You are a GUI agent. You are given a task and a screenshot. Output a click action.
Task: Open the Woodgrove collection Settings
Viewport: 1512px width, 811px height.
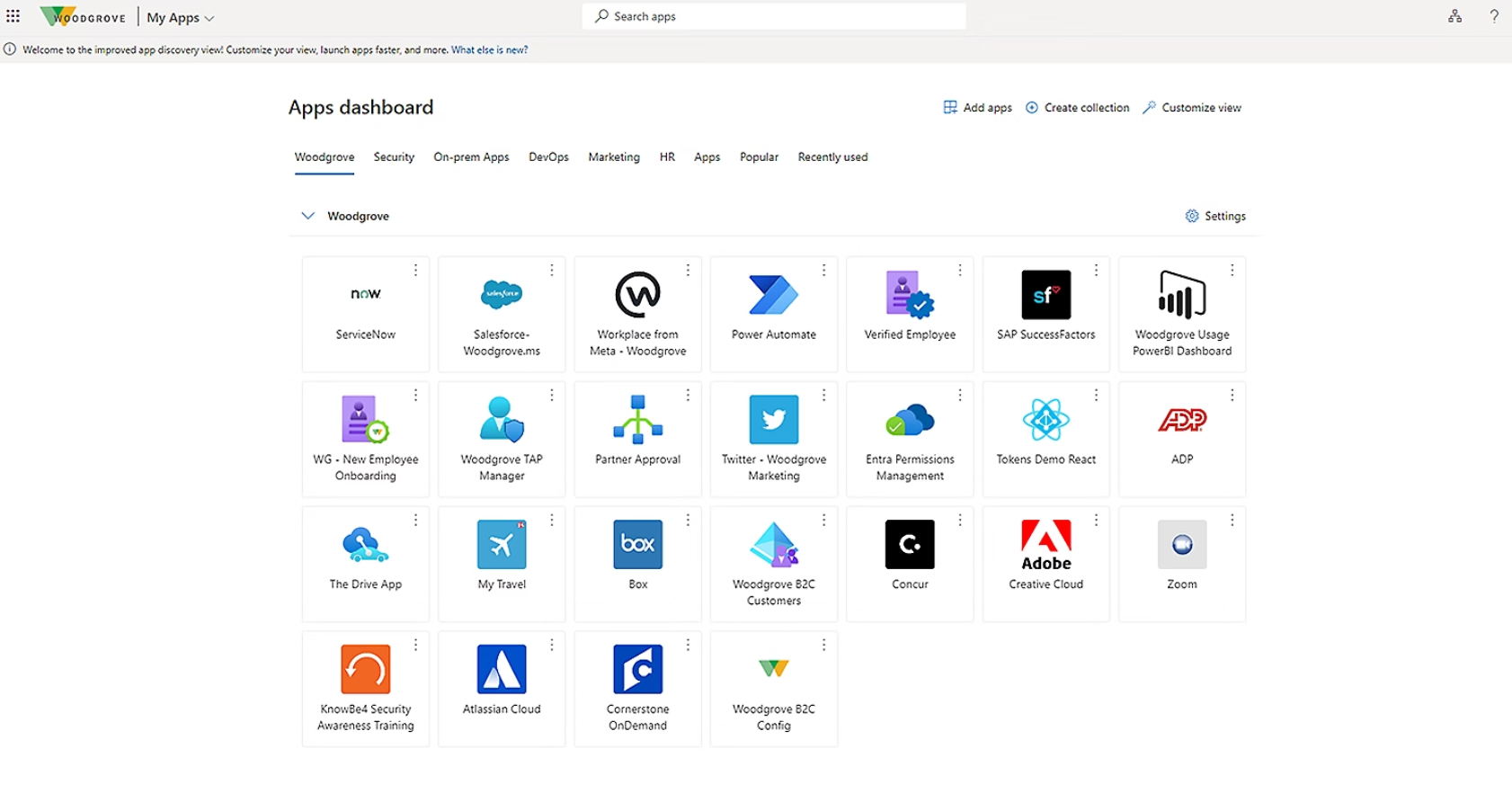1215,216
